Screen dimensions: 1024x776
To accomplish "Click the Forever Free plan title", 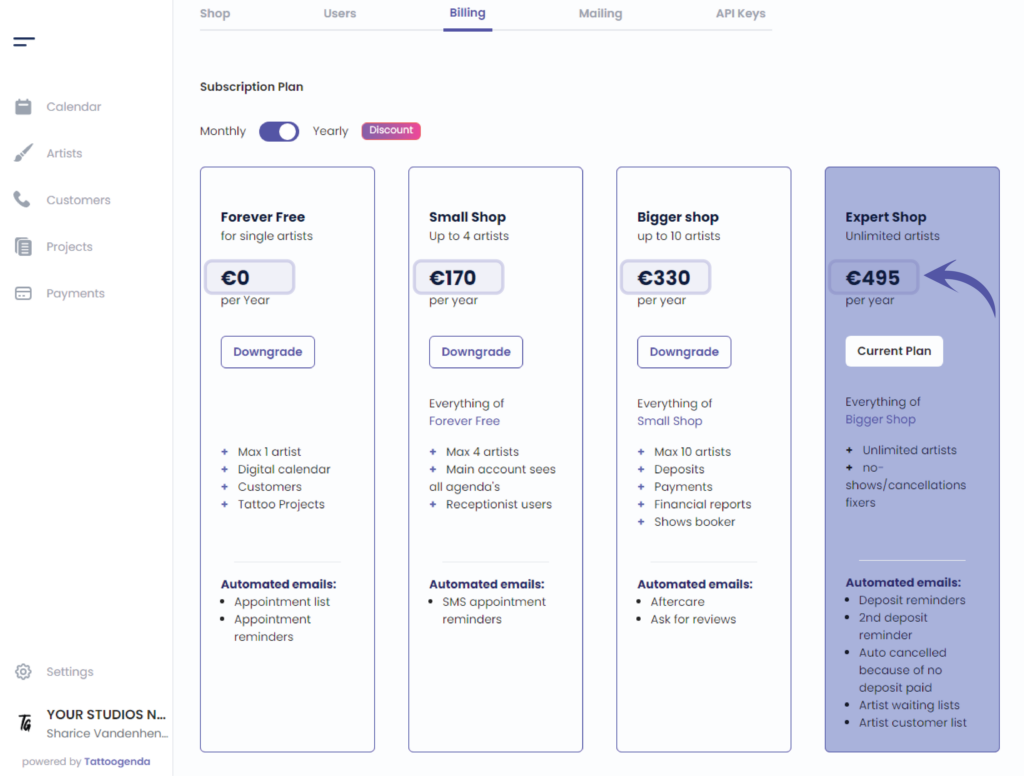I will tap(263, 217).
